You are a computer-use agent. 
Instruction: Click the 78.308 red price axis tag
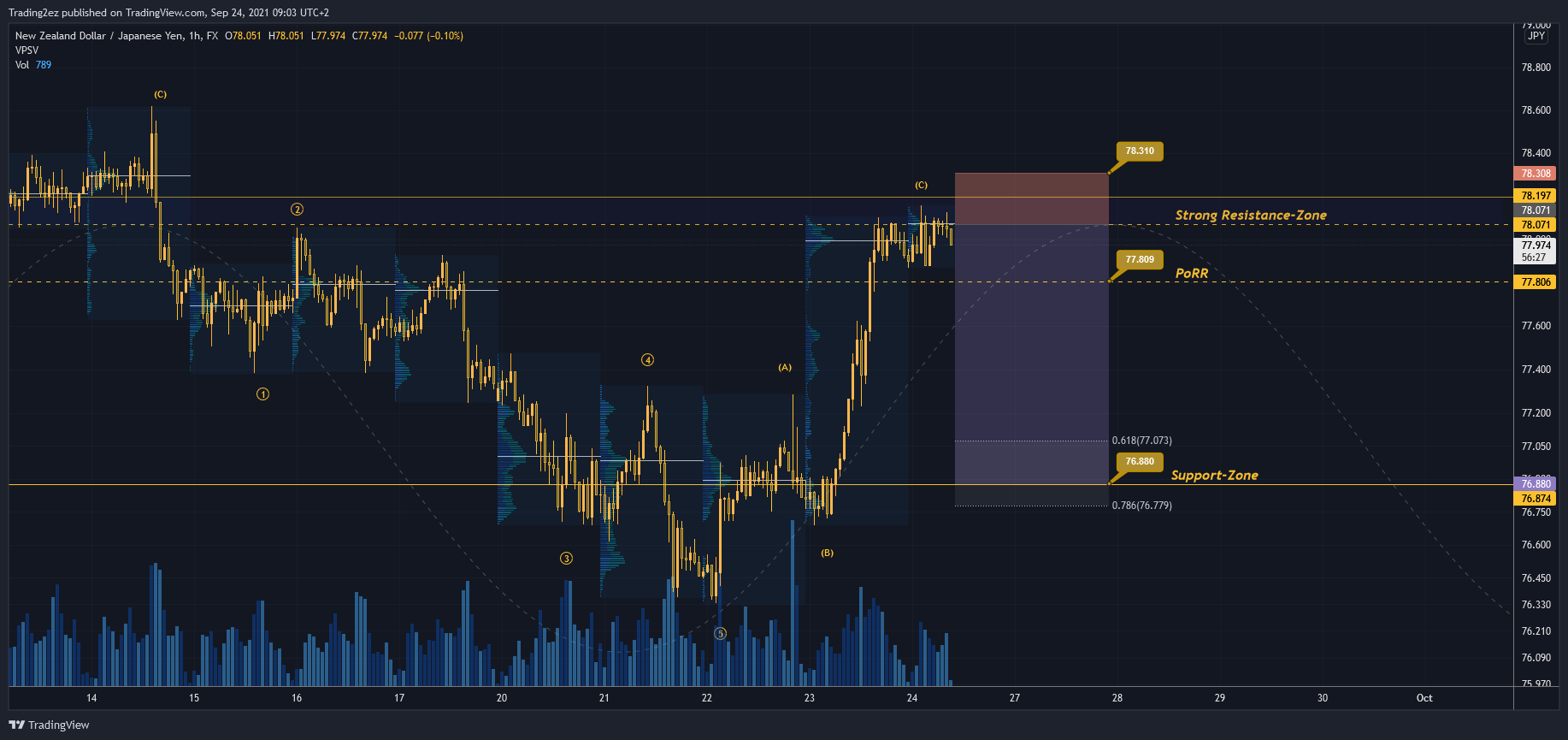click(1536, 174)
